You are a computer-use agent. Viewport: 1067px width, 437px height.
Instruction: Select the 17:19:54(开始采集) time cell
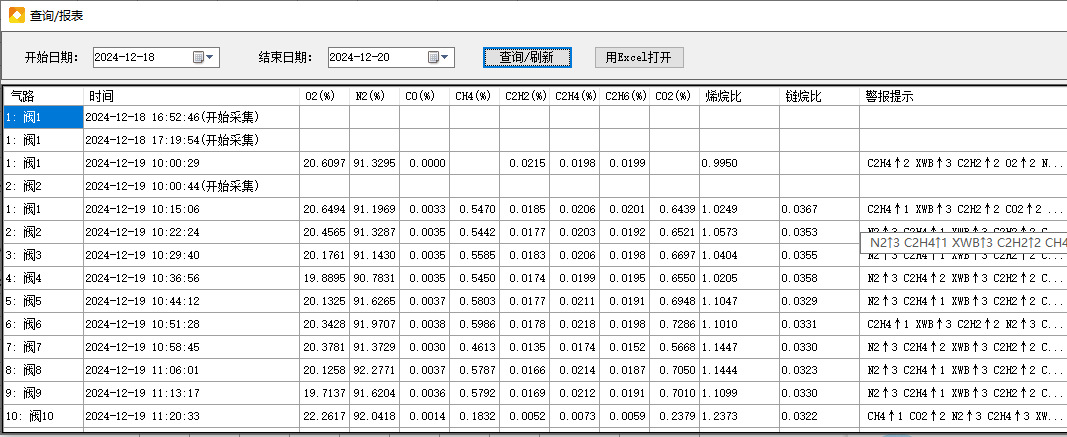coord(192,140)
